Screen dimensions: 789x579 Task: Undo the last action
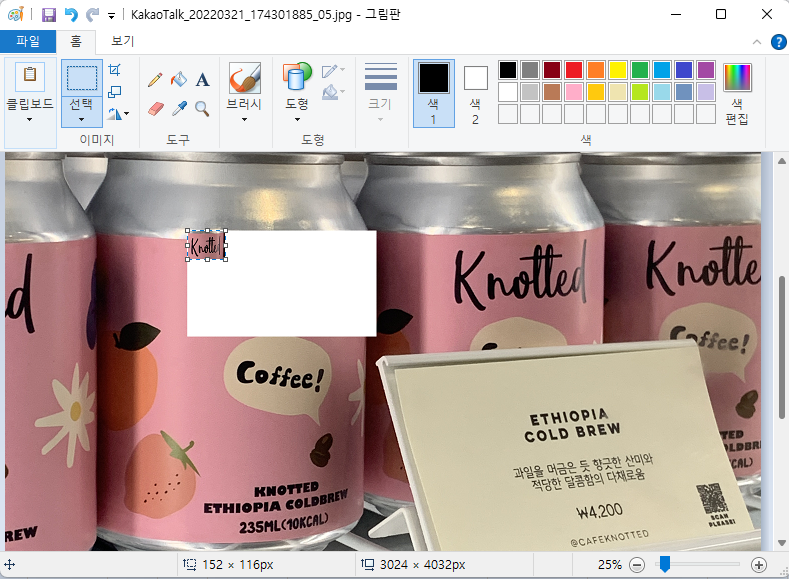tap(71, 15)
